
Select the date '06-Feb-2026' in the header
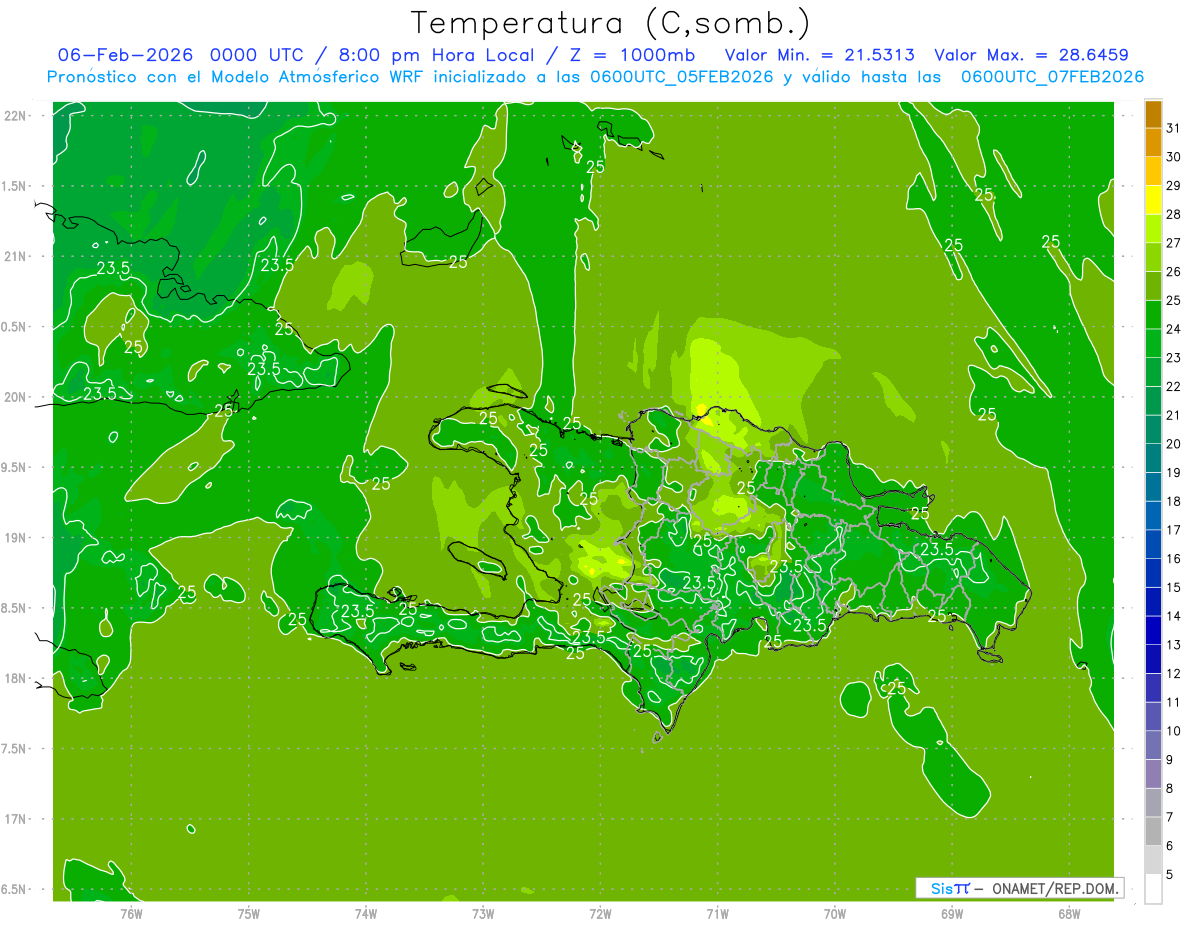[x=125, y=55]
